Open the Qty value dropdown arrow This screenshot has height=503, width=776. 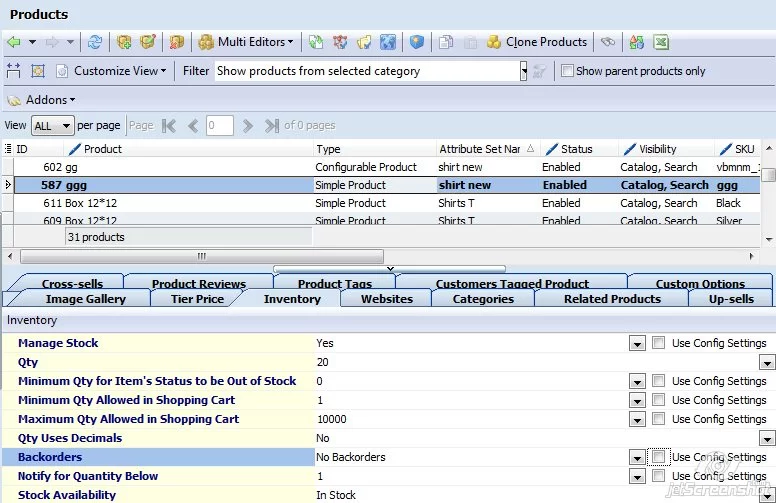tap(767, 363)
